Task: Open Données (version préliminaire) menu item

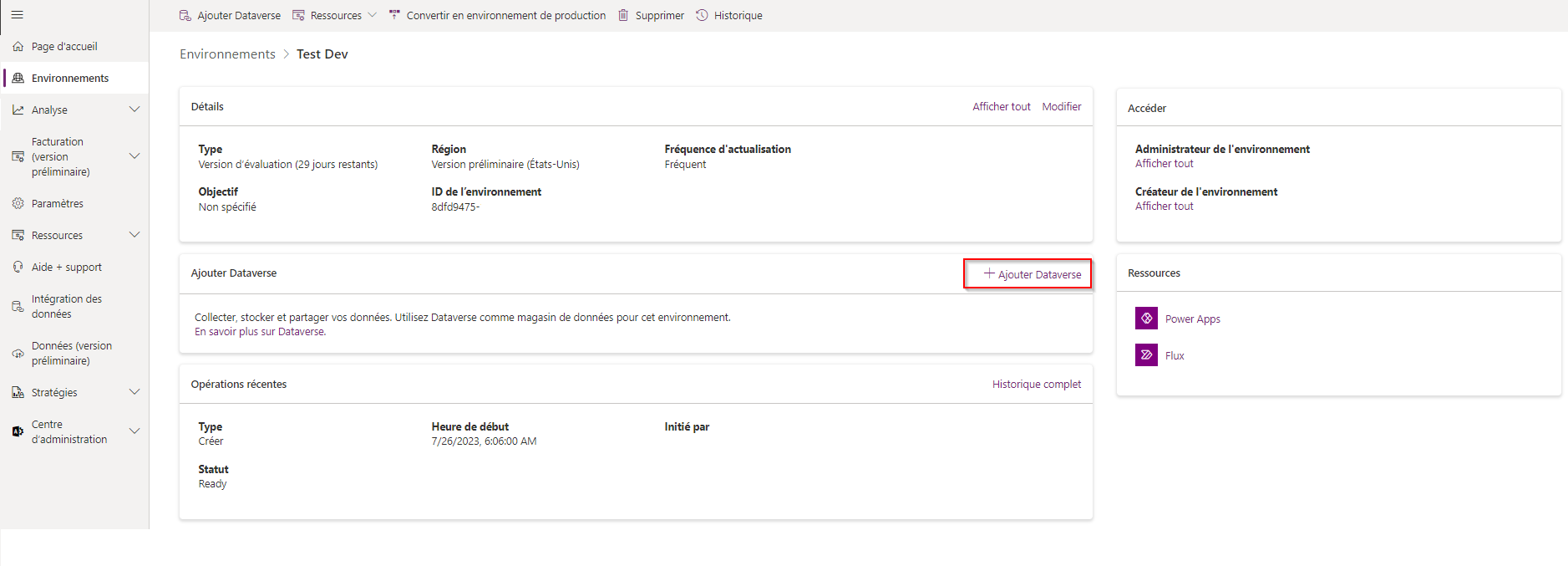Action: (71, 353)
